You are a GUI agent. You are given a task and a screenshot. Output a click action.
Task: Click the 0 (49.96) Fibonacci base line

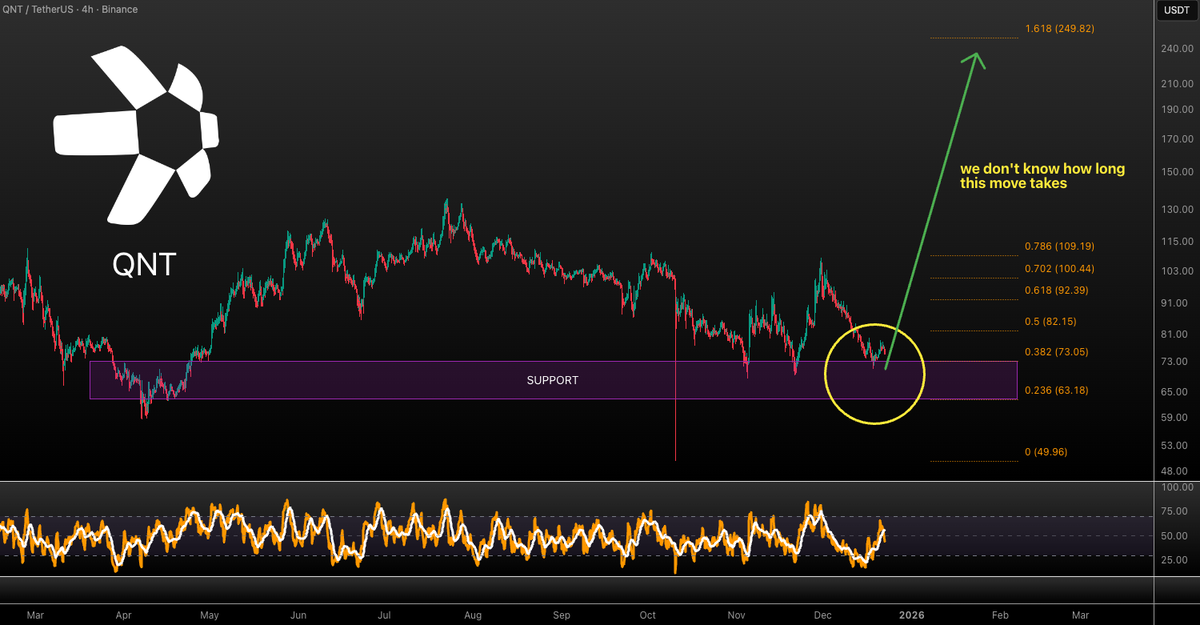(975, 460)
